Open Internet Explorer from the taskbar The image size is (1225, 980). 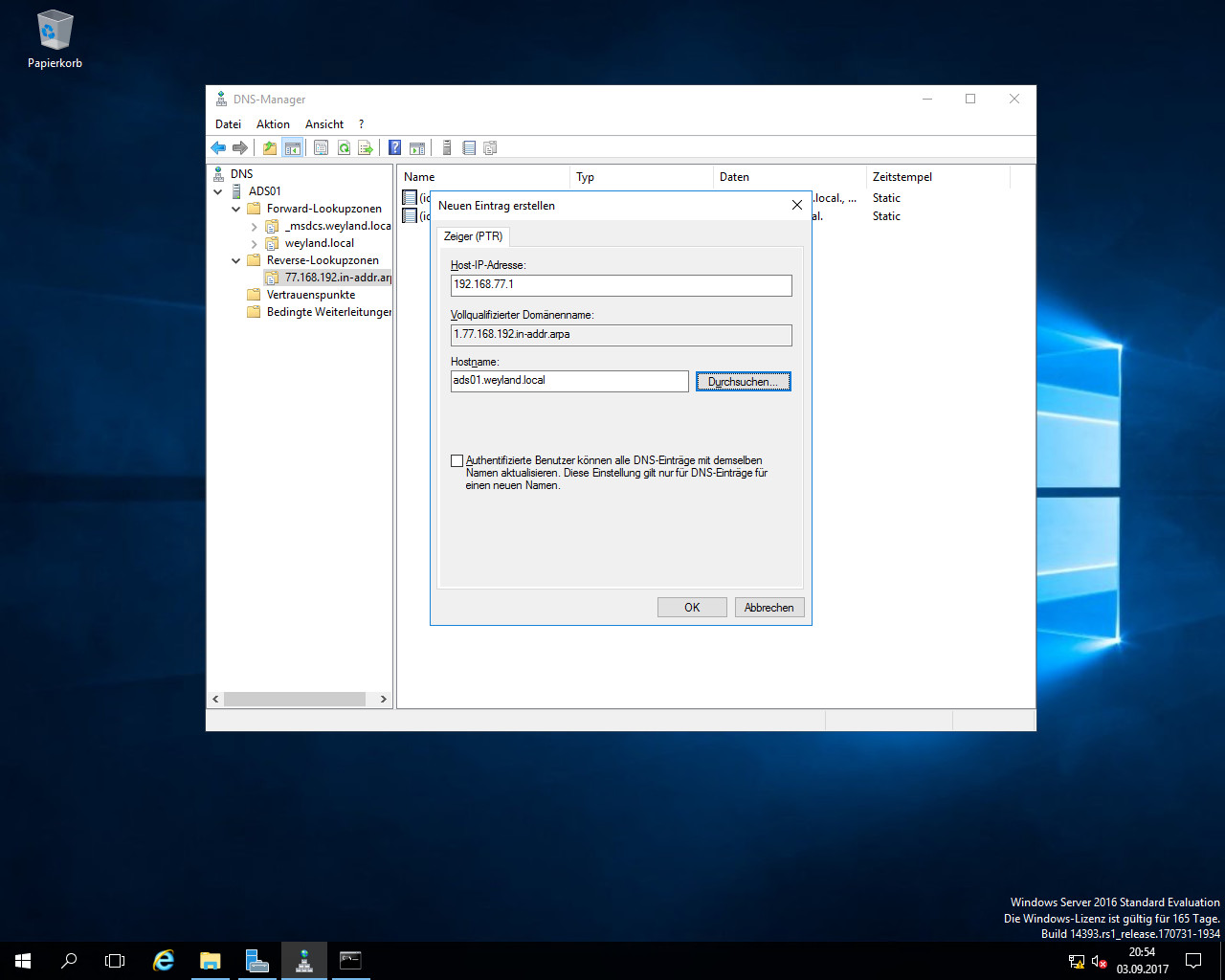point(164,961)
